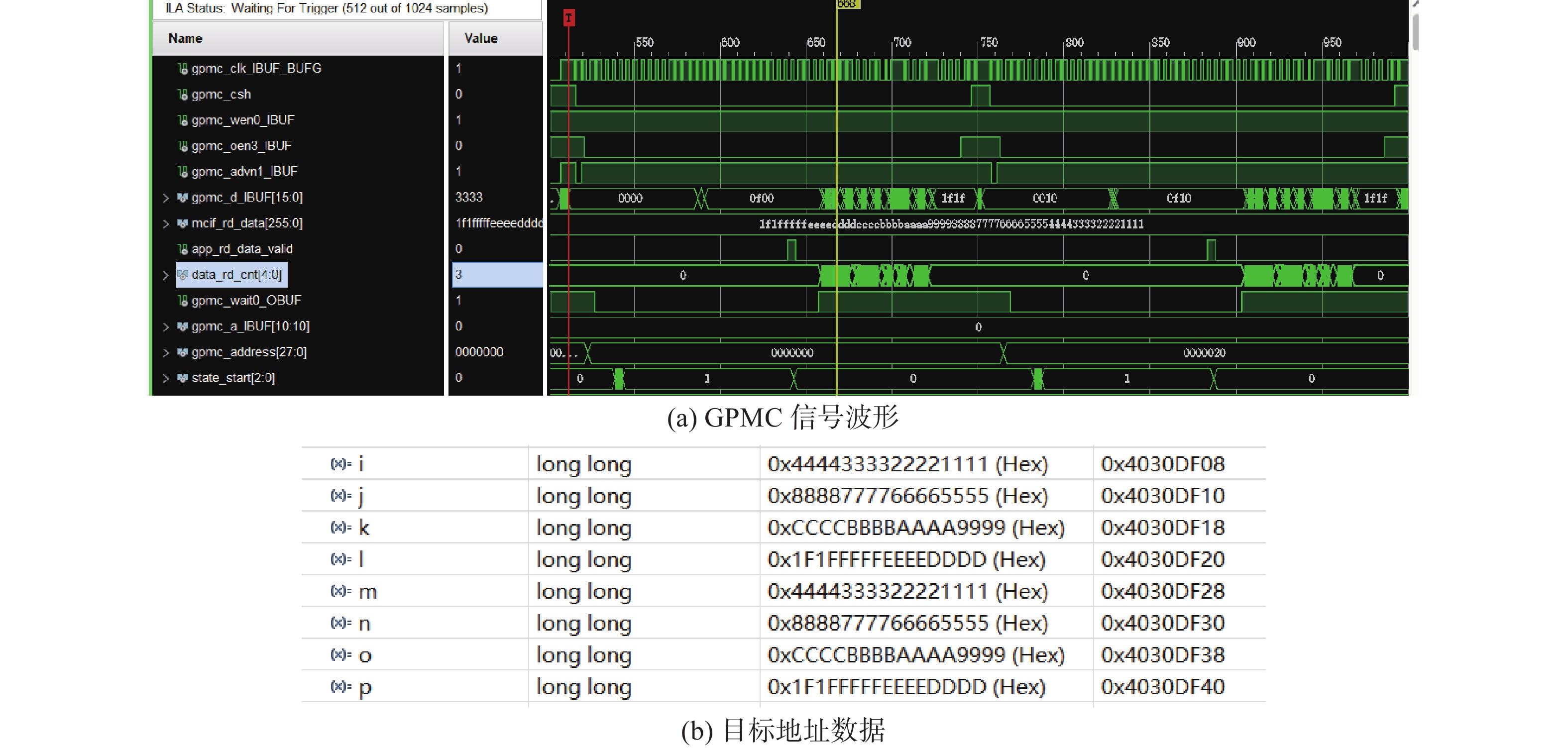Click address 0x4030DF40
Screen dimensions: 1568x748
(1163, 686)
